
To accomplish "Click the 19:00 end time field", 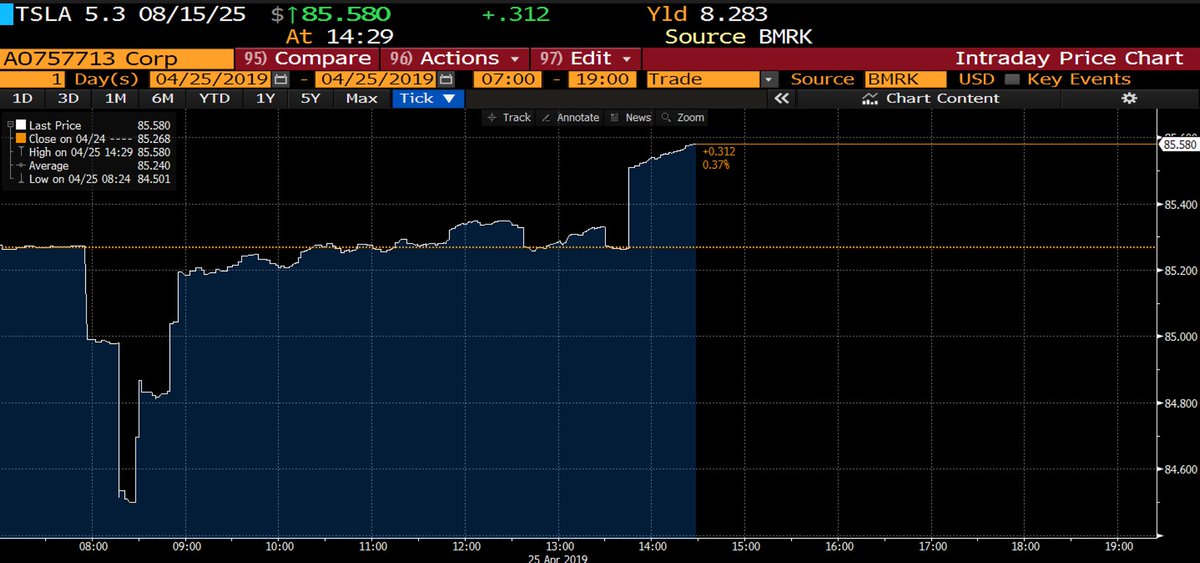I will 603,79.
